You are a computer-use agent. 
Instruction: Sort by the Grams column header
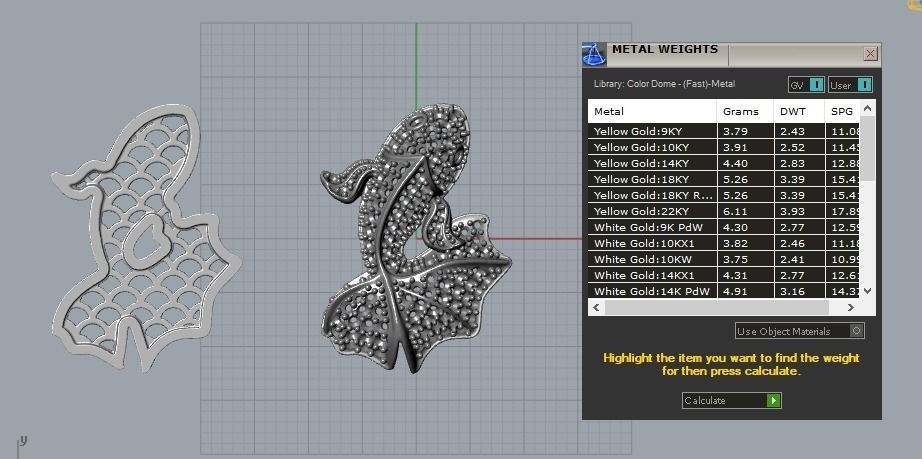[745, 111]
